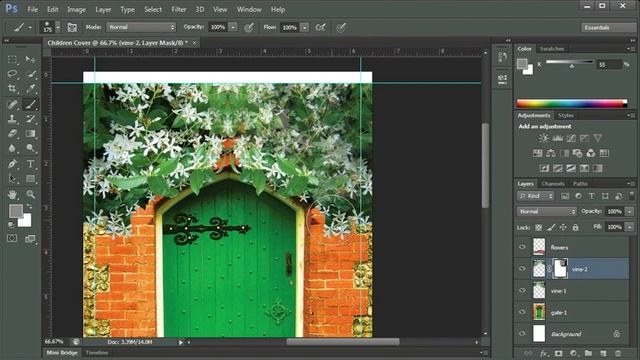
Task: Toggle airbrush mode in options bar
Action: pos(321,27)
